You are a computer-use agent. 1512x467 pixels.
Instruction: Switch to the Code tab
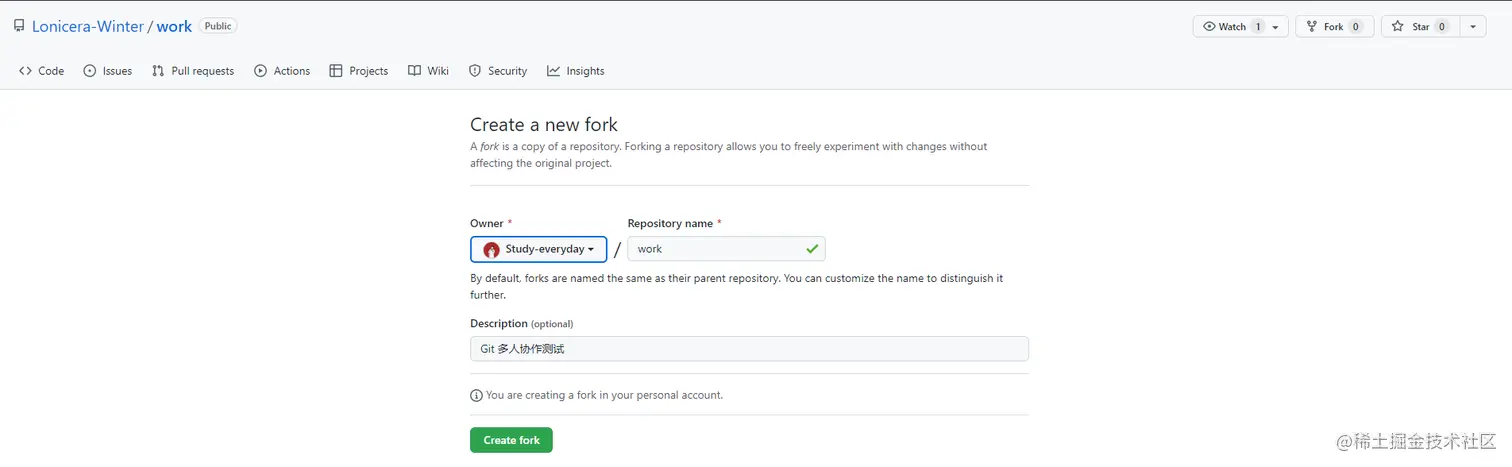coord(42,71)
